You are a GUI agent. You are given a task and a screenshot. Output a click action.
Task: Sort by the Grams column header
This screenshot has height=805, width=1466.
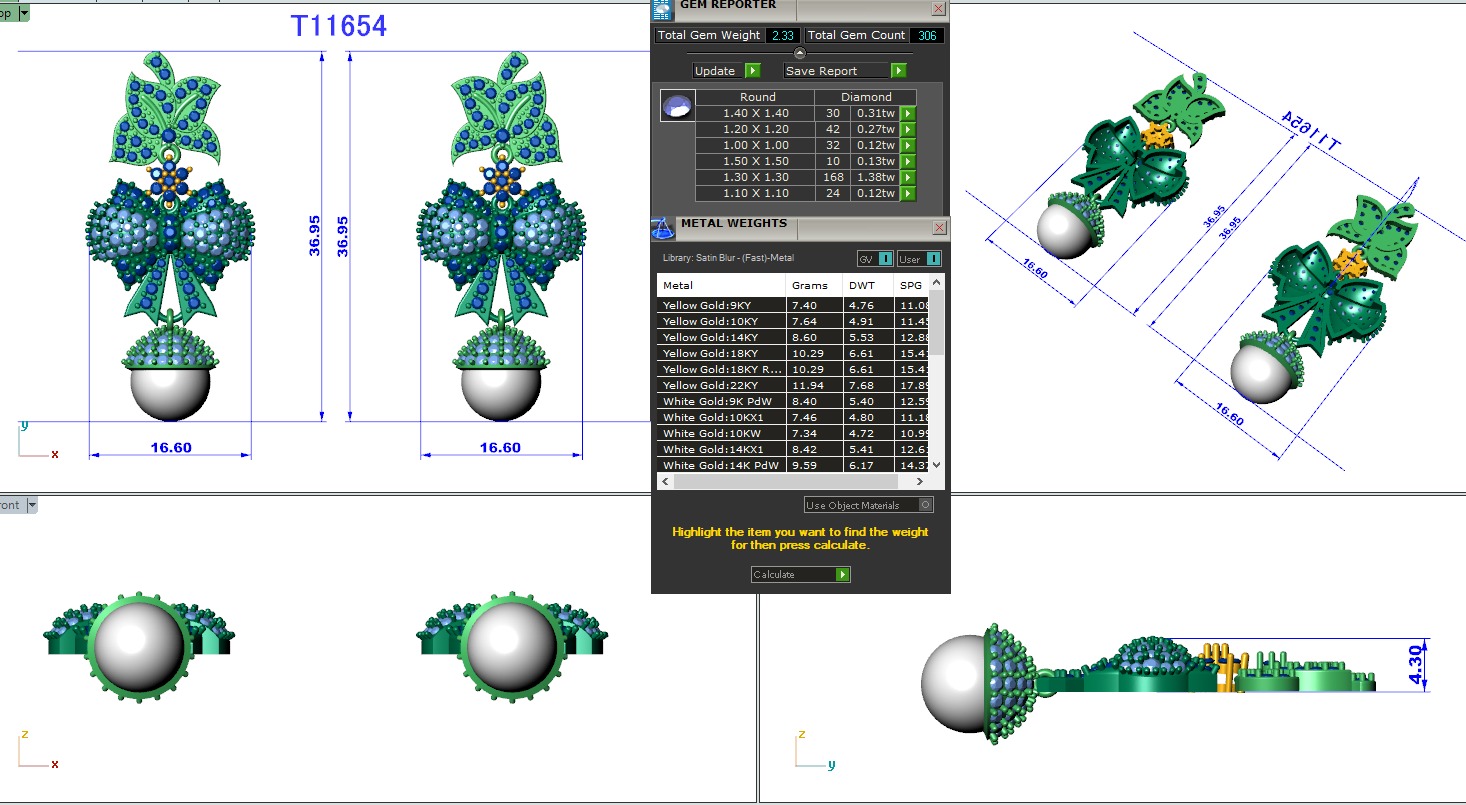click(809, 285)
